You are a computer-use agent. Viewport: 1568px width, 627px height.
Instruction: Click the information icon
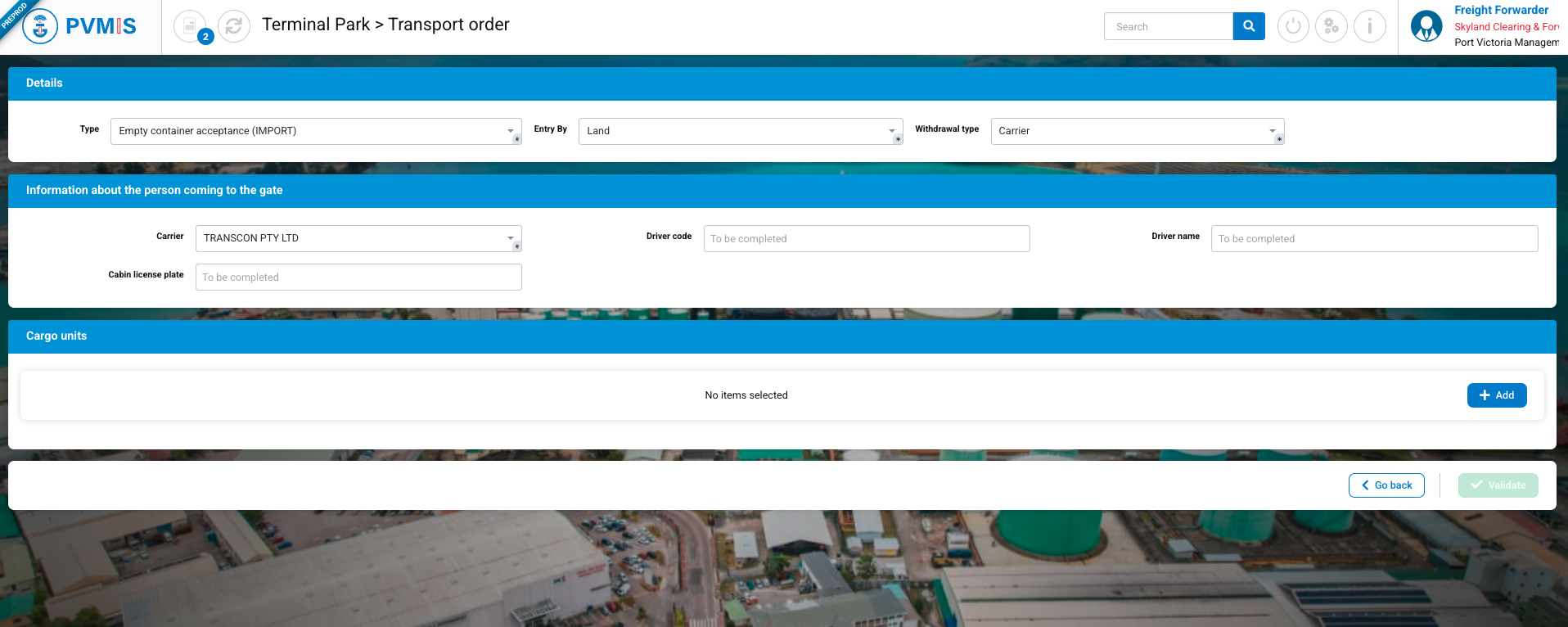[x=1369, y=26]
